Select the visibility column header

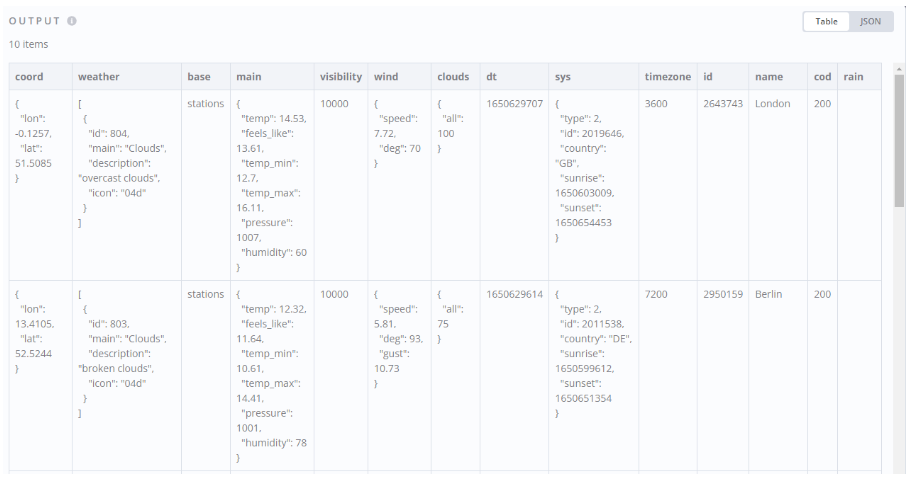click(x=340, y=76)
